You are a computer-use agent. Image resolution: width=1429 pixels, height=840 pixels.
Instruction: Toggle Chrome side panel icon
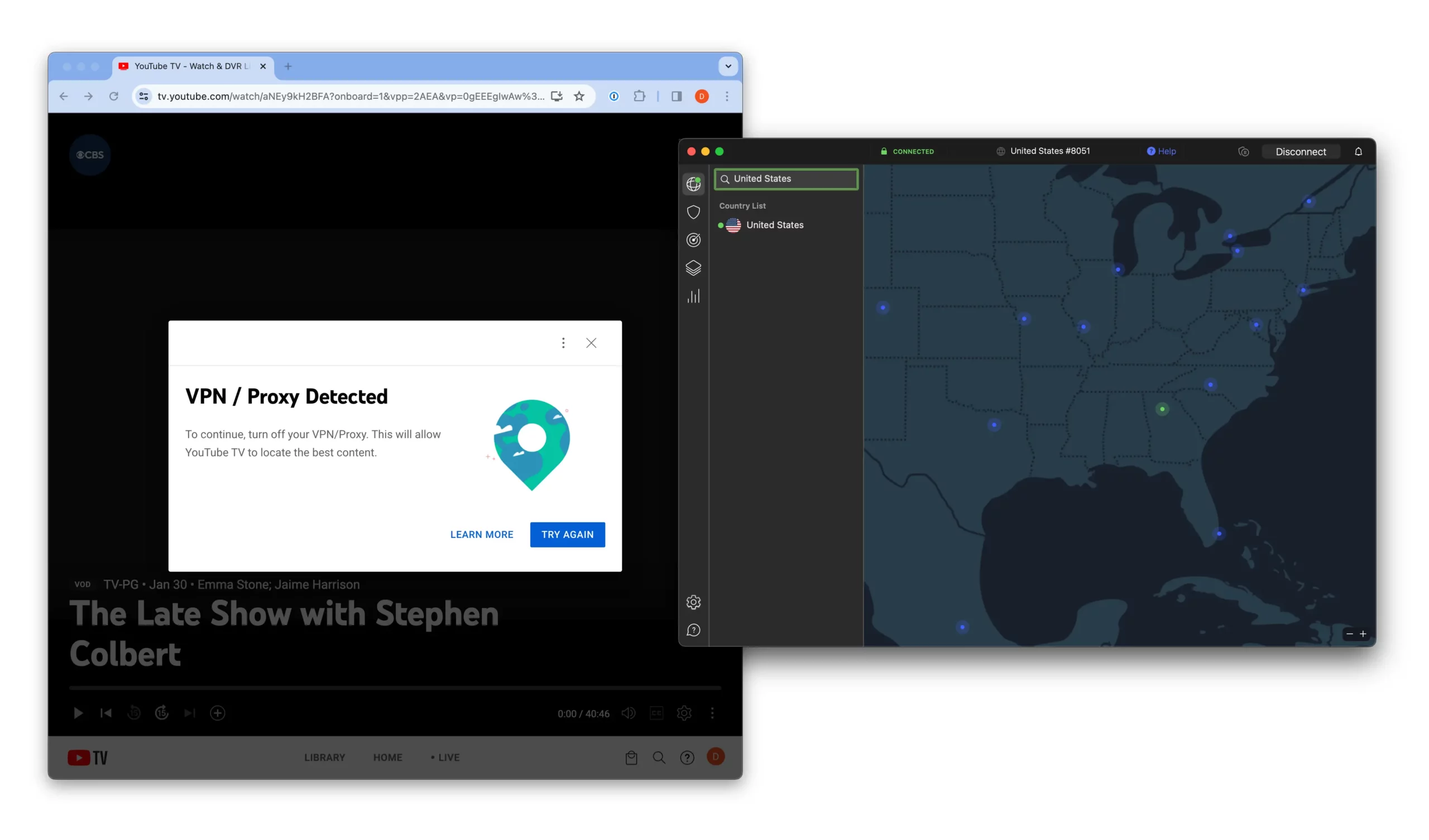[676, 97]
